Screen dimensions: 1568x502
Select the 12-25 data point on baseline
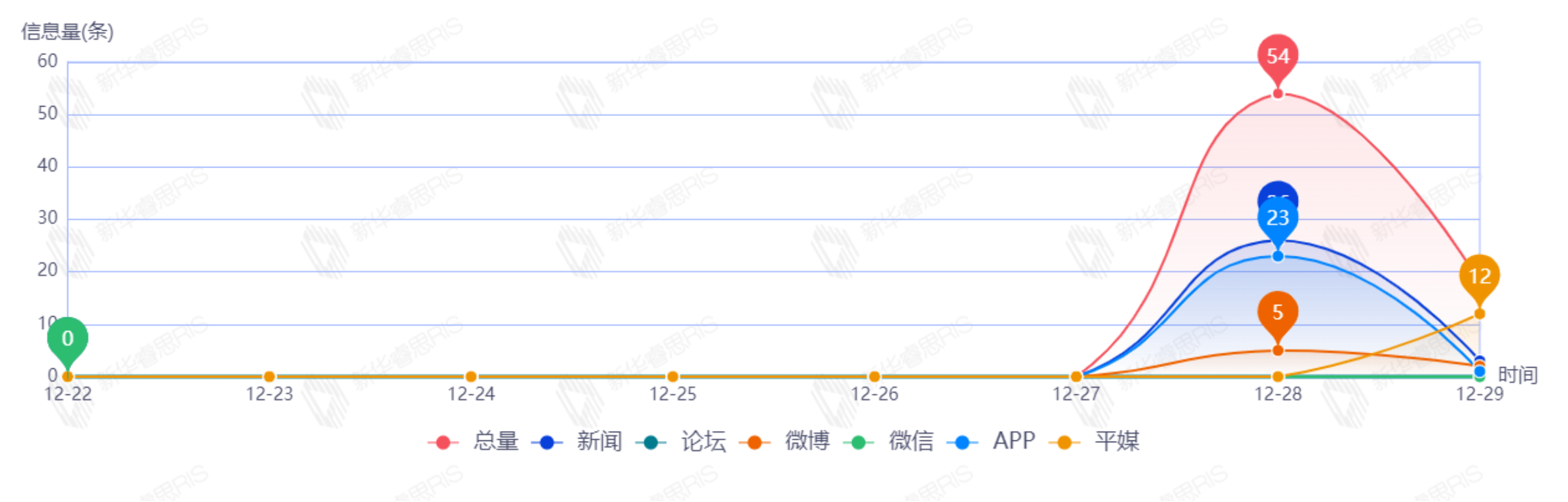coord(673,377)
